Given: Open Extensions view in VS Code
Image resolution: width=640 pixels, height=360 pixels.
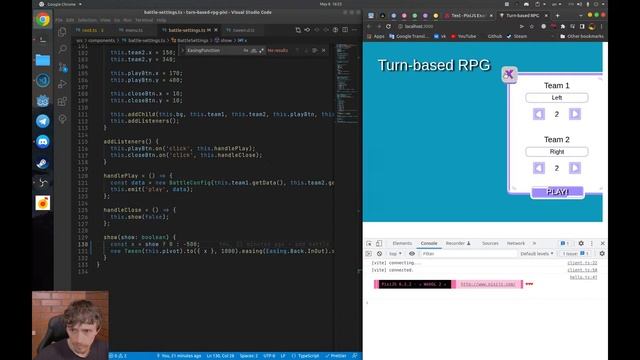Looking at the screenshot, I should 62,101.
